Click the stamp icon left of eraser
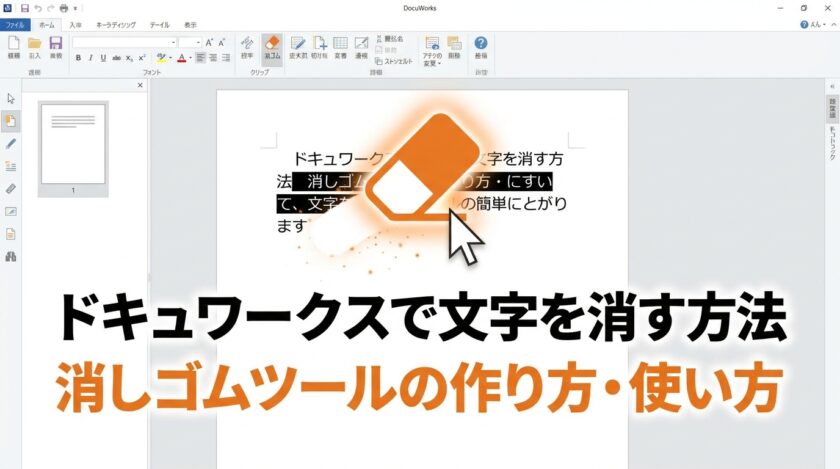 pos(247,48)
